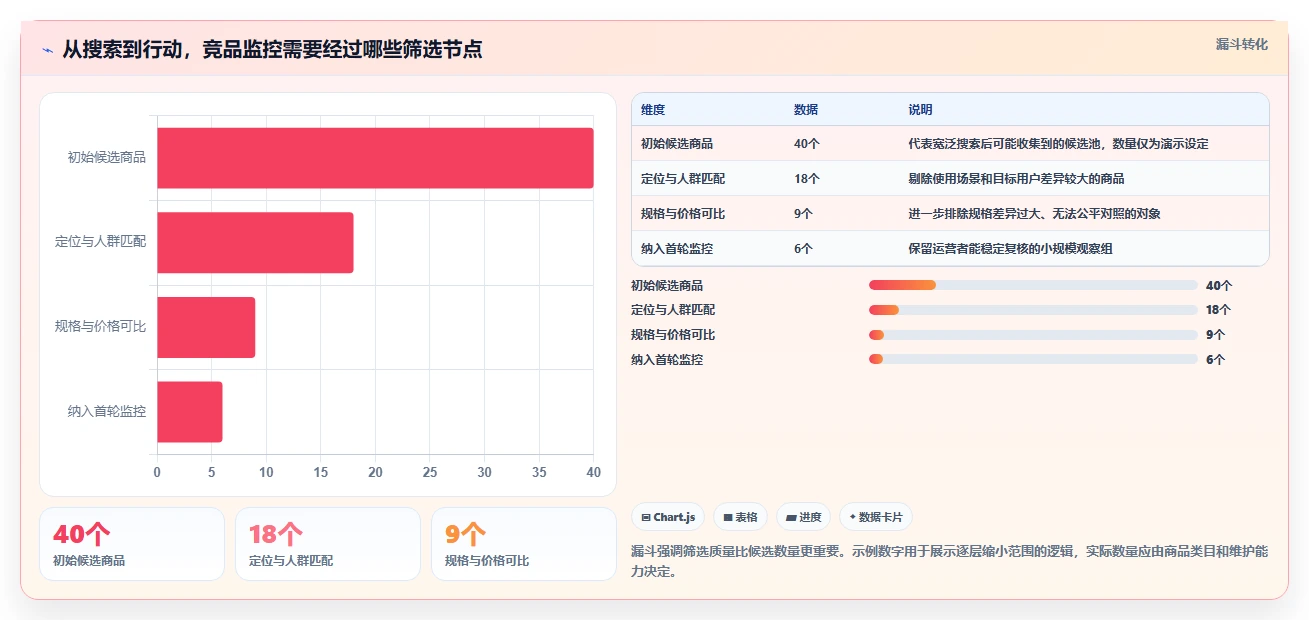Image resolution: width=1309 pixels, height=620 pixels.
Task: Click the chart axis label 初始候选商品
Action: pos(107,157)
